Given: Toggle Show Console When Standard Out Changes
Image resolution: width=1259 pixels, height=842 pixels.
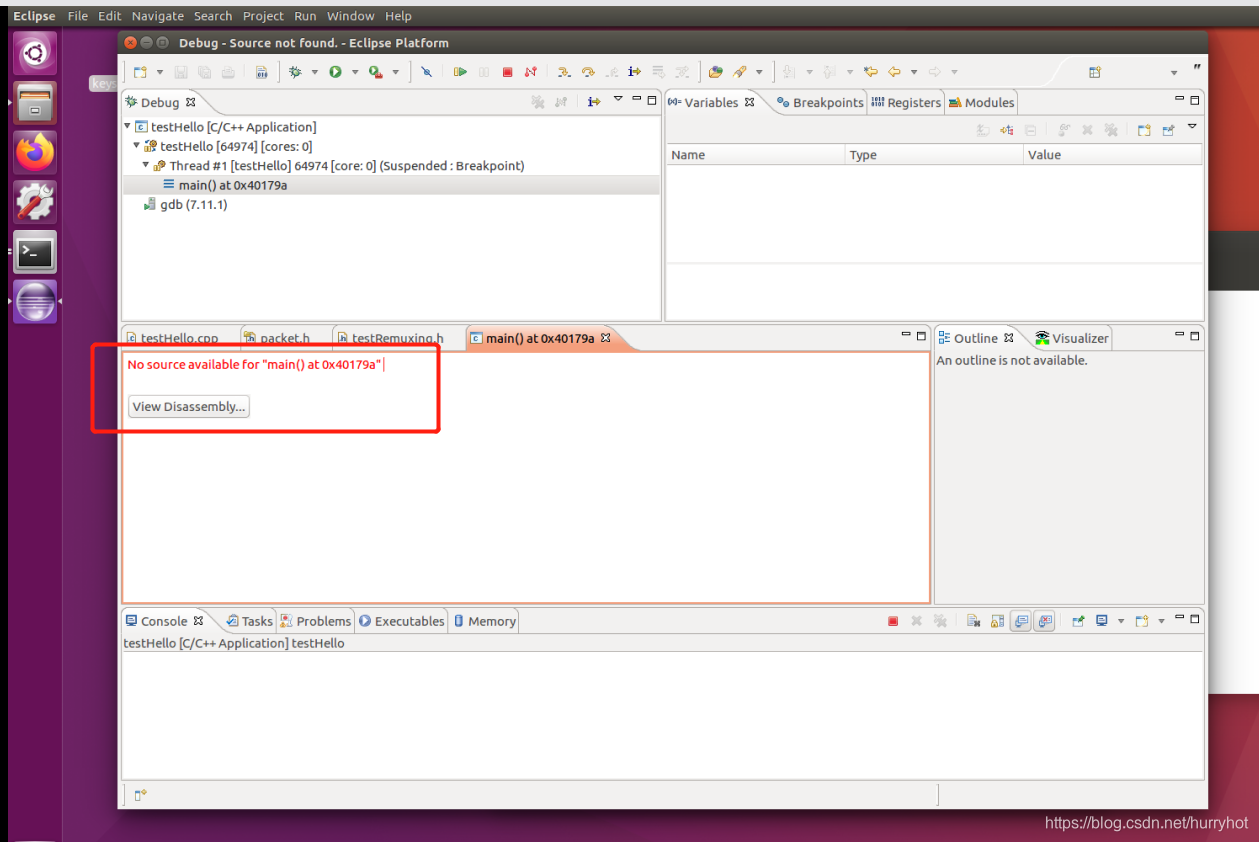Looking at the screenshot, I should pos(1021,620).
